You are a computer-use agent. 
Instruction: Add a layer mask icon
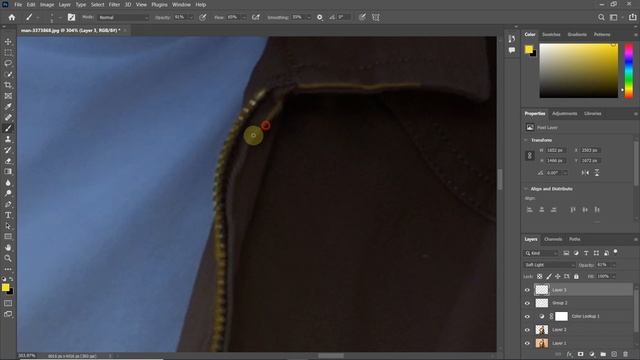tap(580, 354)
